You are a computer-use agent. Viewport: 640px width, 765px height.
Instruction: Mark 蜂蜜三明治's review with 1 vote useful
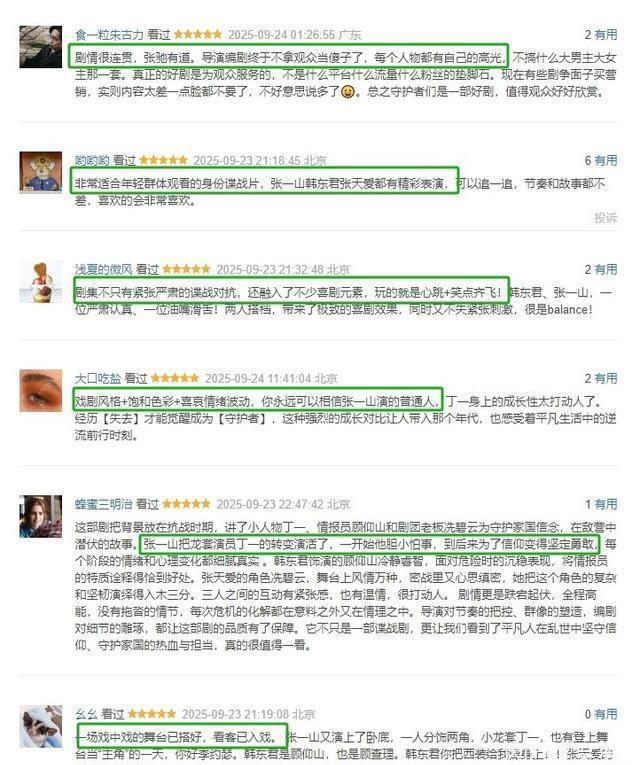606,504
